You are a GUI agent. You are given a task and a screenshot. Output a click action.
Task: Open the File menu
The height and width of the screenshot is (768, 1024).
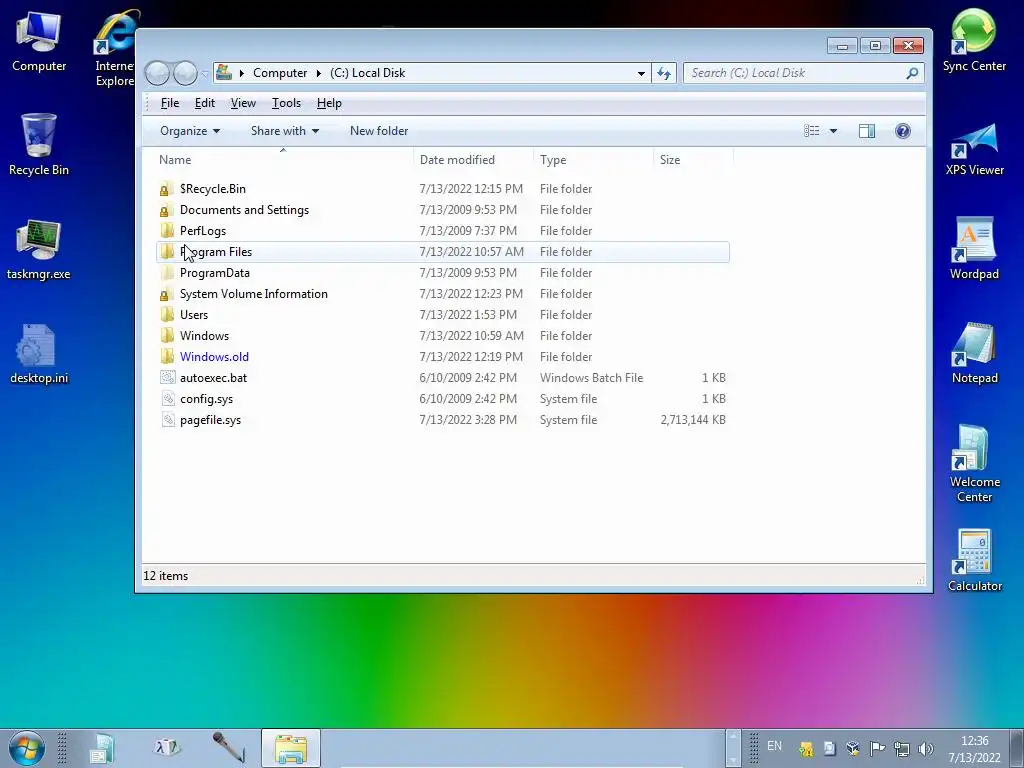pyautogui.click(x=170, y=103)
